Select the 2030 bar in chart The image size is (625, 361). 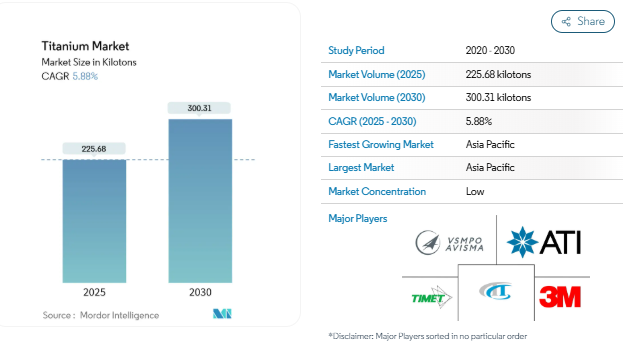[200, 201]
